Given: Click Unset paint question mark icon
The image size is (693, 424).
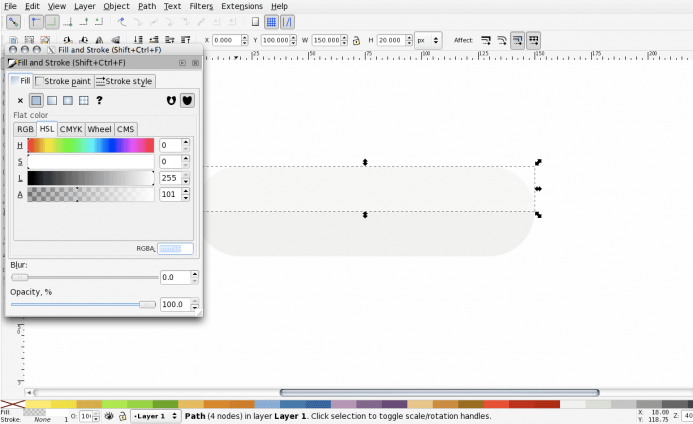Looking at the screenshot, I should (x=99, y=100).
